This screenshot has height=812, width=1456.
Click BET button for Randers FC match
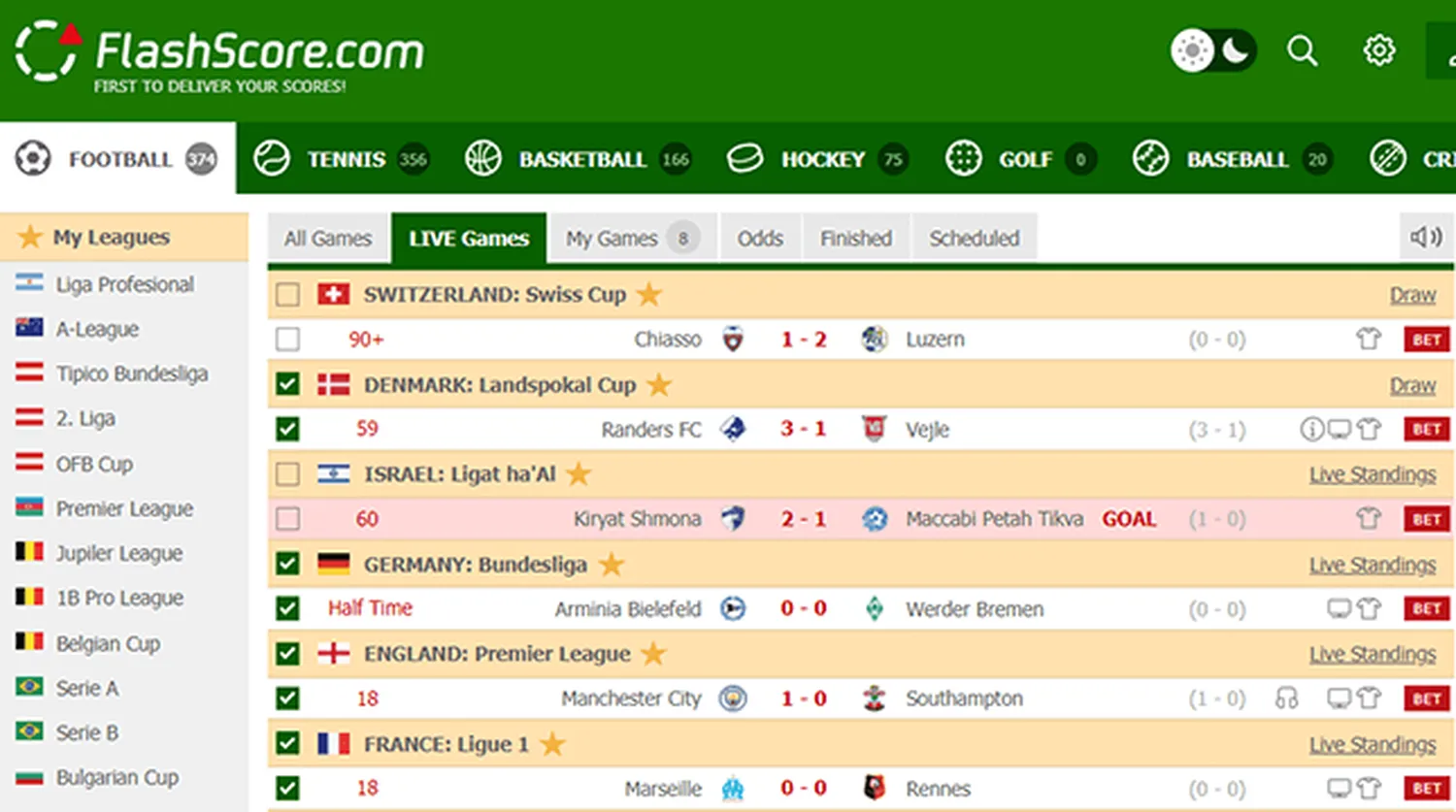pyautogui.click(x=1426, y=429)
